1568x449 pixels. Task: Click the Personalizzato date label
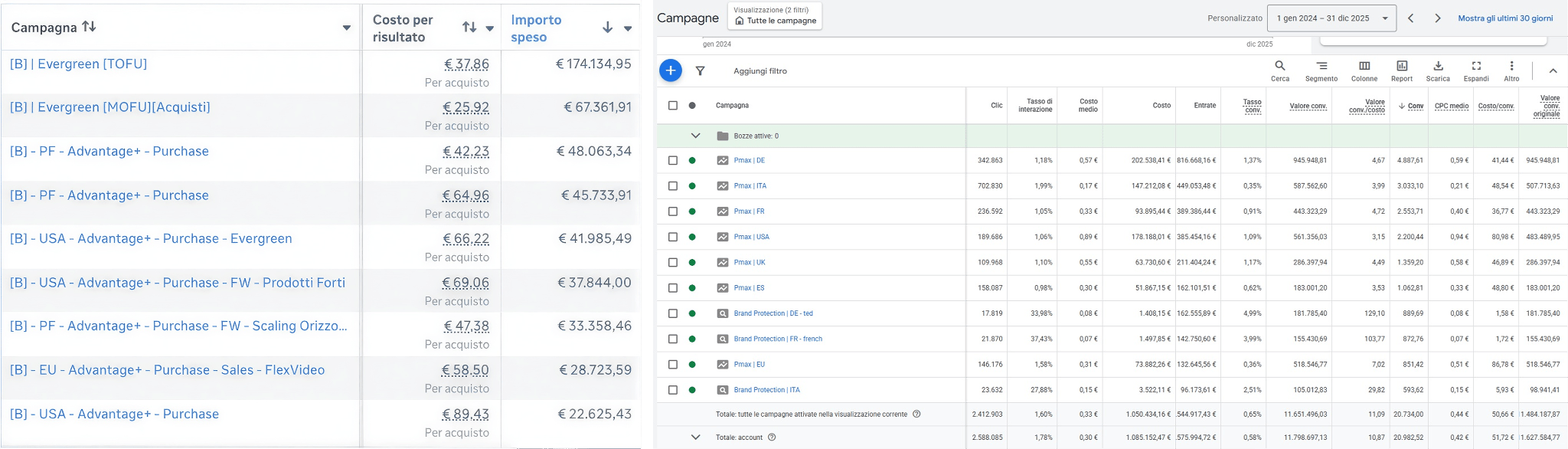(1234, 18)
